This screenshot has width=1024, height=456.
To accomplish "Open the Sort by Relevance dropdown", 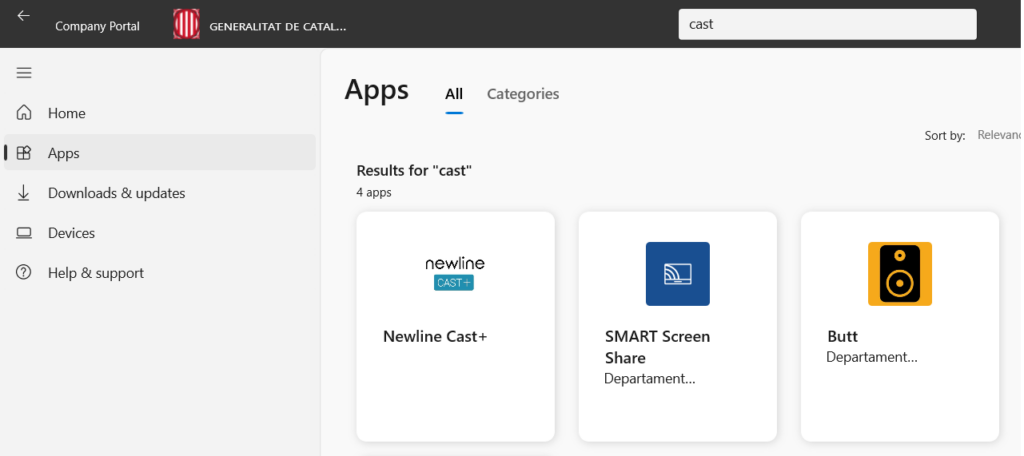I will [998, 135].
